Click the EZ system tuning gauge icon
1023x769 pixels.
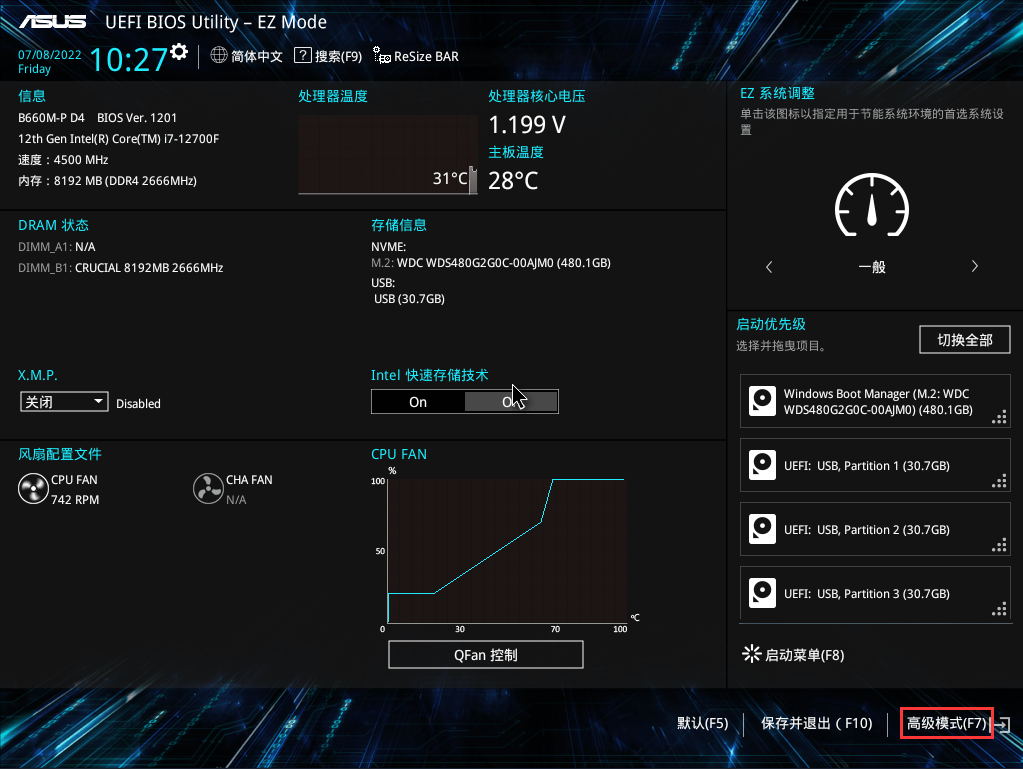click(x=871, y=209)
